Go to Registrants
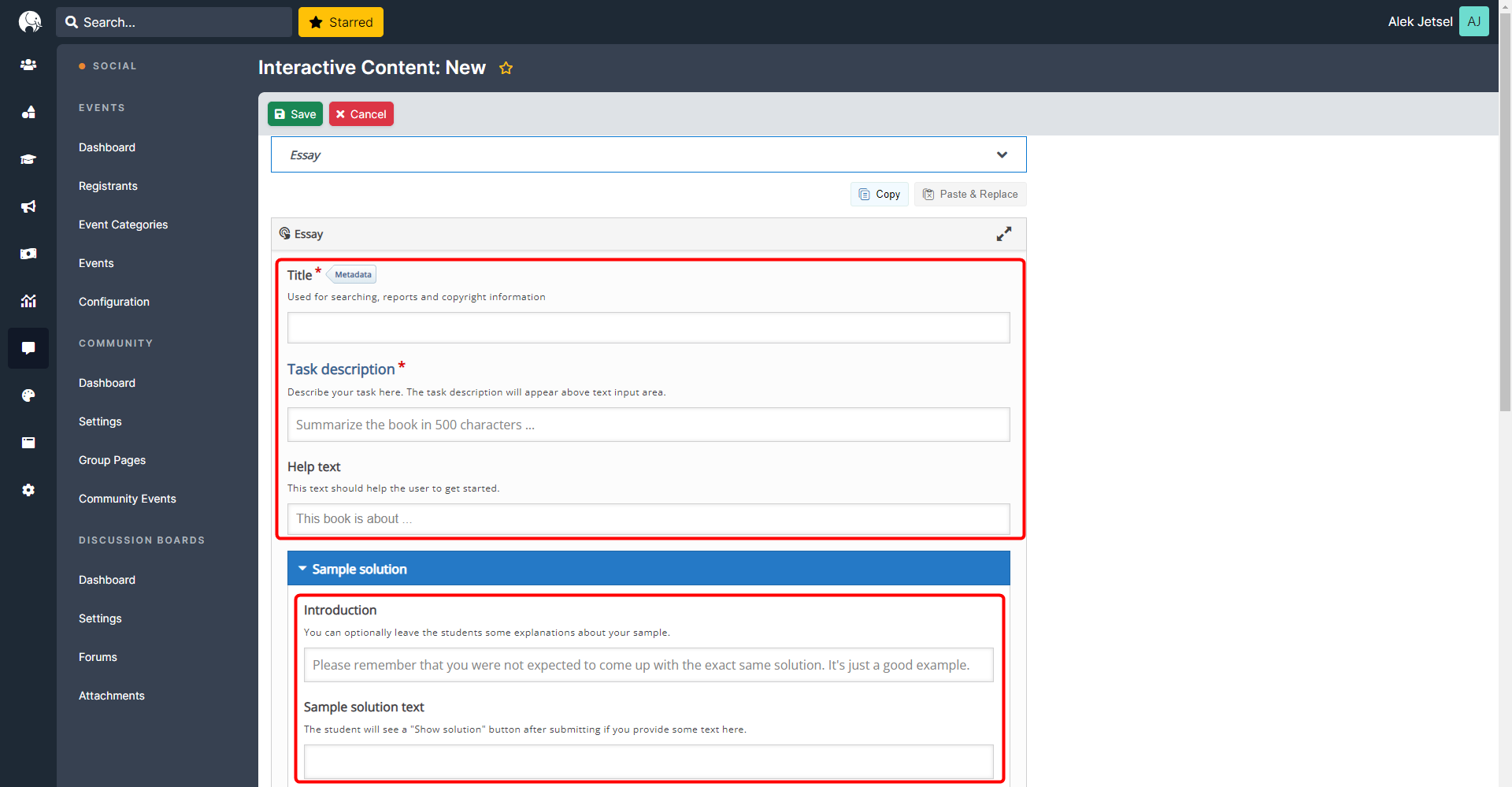The height and width of the screenshot is (787, 1512). pos(108,186)
